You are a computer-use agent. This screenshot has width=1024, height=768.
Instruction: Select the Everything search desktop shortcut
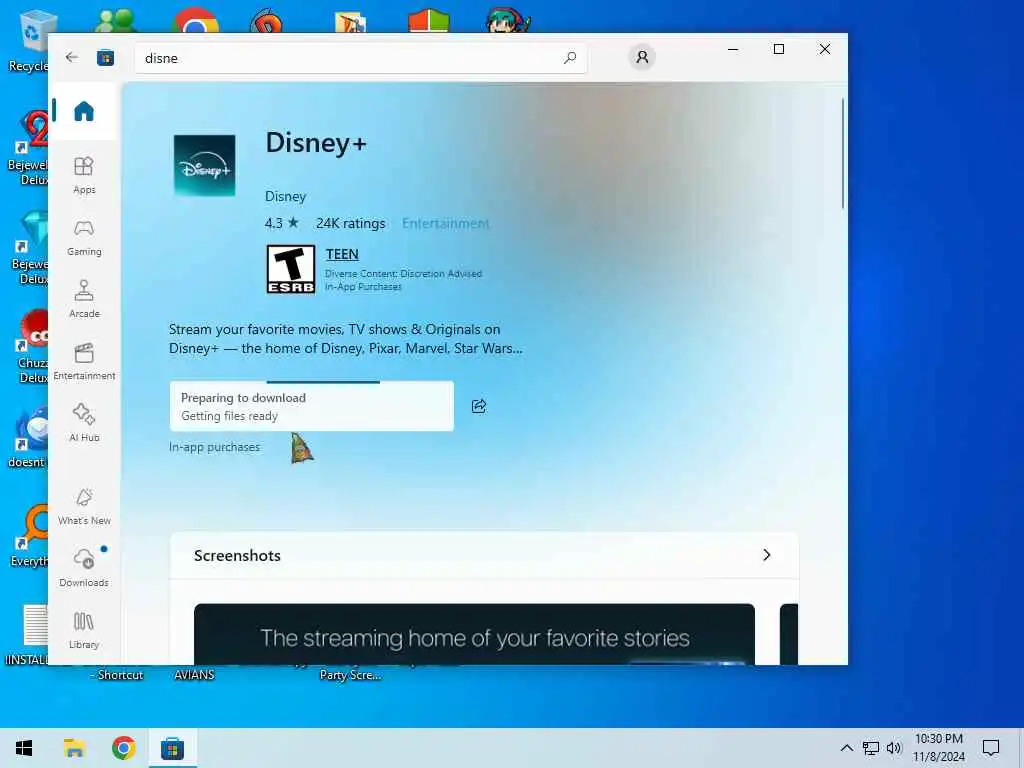point(29,536)
